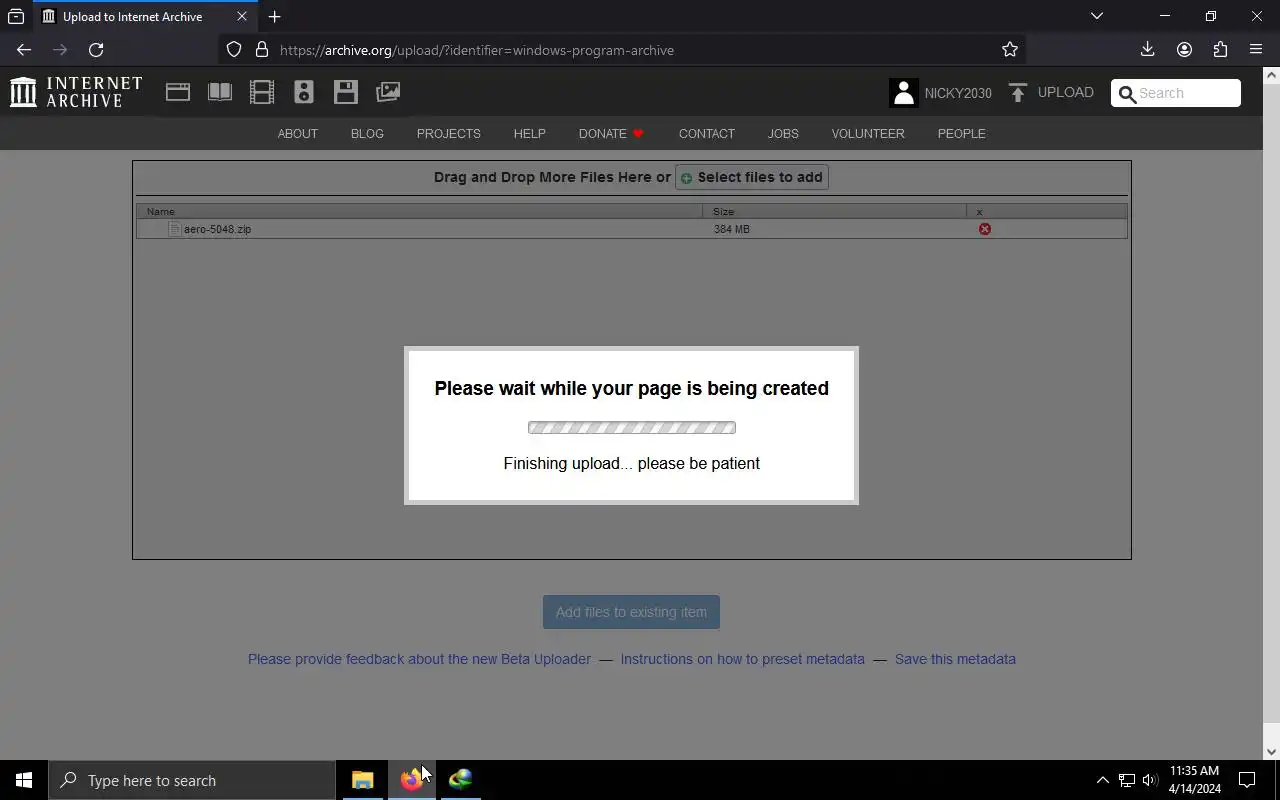
Task: Click the Save this metadata link
Action: click(955, 659)
